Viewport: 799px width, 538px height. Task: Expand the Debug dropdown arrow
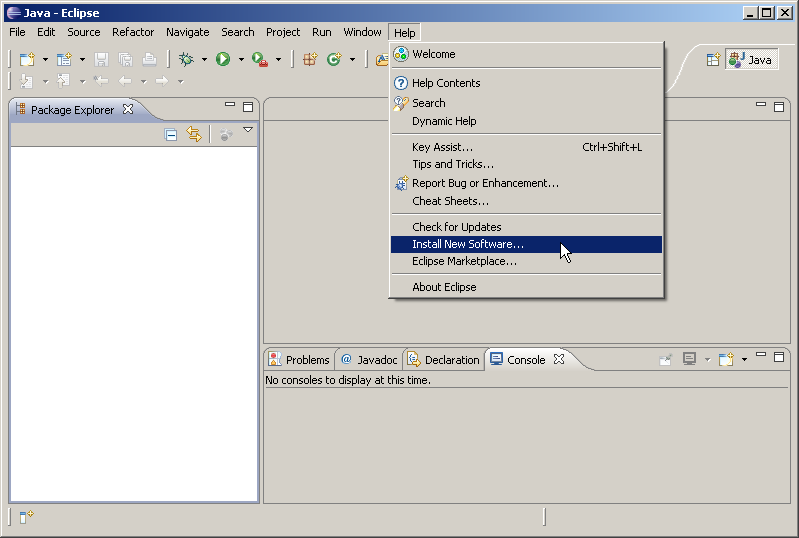click(204, 60)
